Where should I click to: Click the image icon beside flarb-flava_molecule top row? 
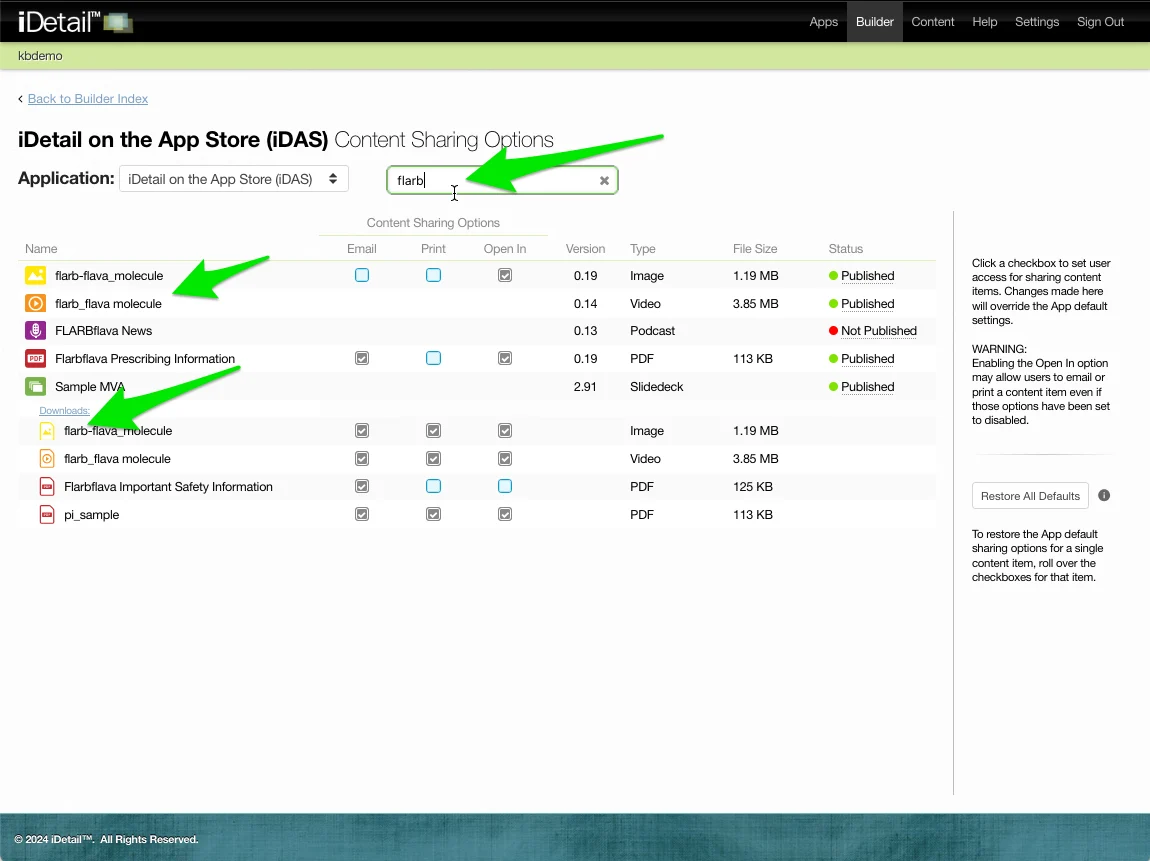(35, 275)
